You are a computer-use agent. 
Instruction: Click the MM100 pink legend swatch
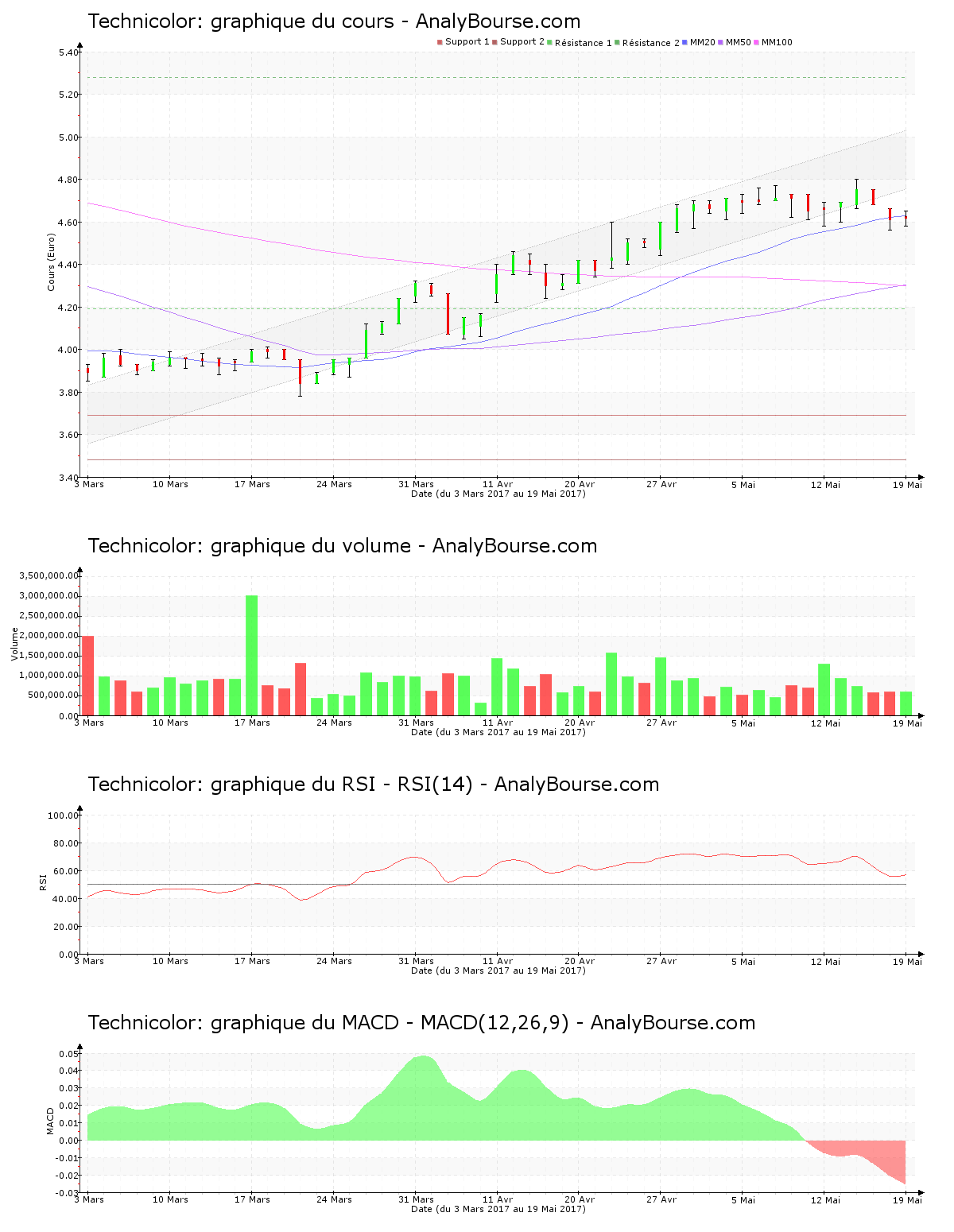click(x=757, y=42)
